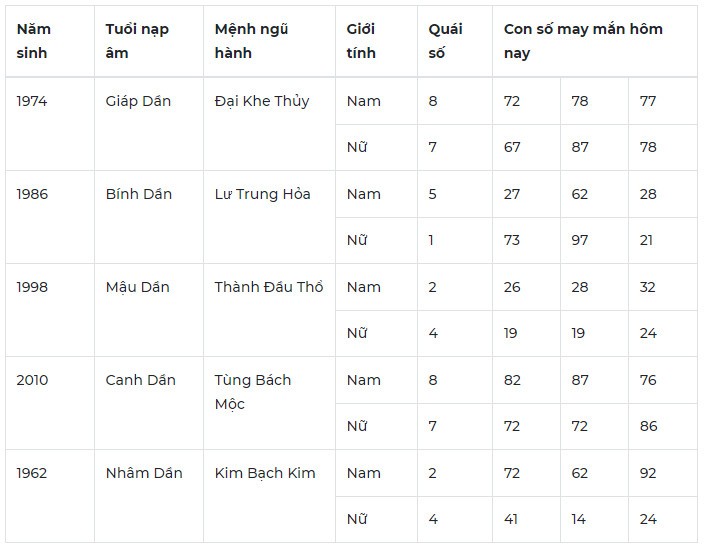Viewport: 705px width, 547px height.
Task: Select the Đại Khe Thủy cell
Action: coord(269,124)
